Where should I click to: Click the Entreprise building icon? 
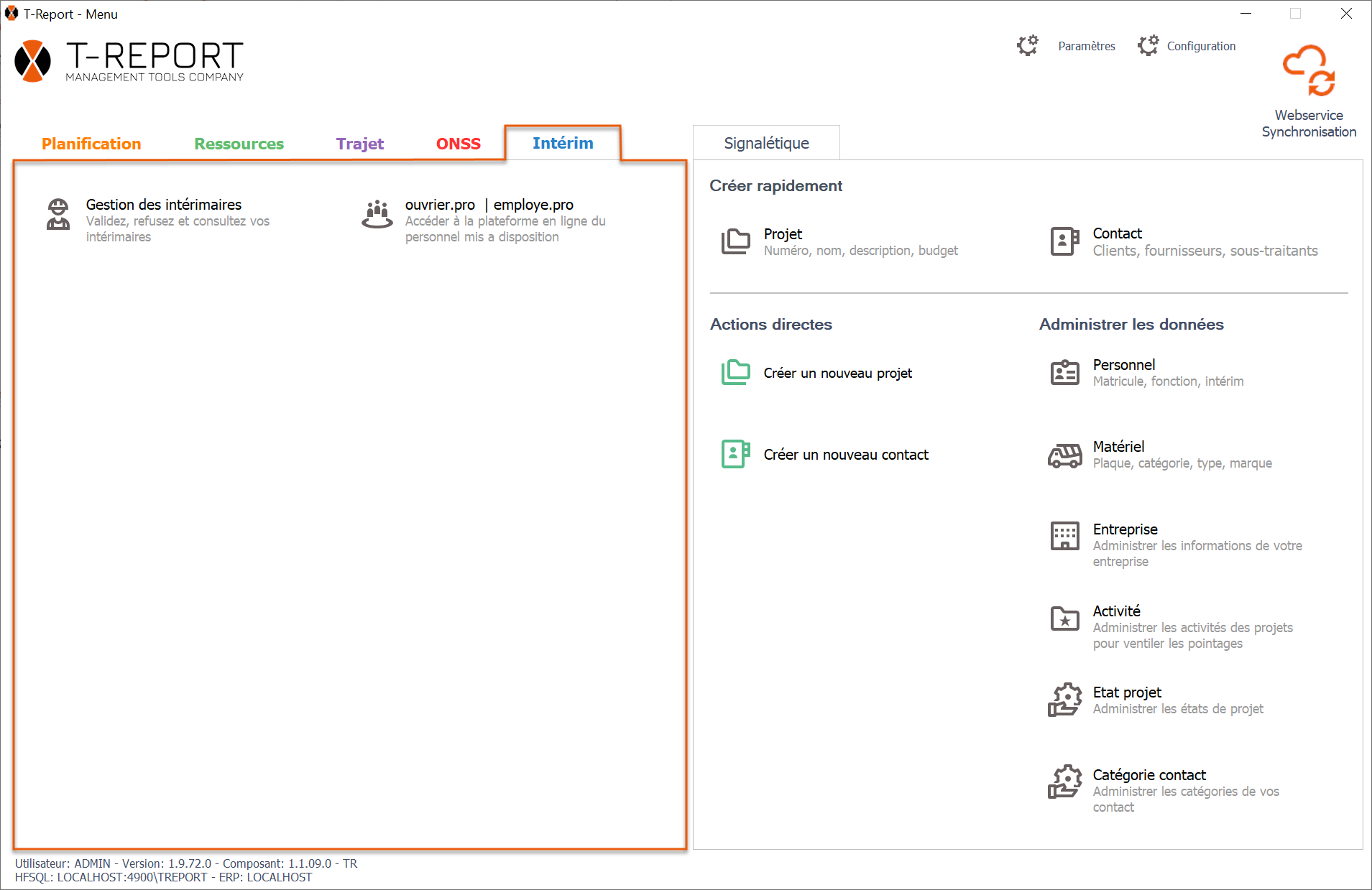click(x=1064, y=536)
